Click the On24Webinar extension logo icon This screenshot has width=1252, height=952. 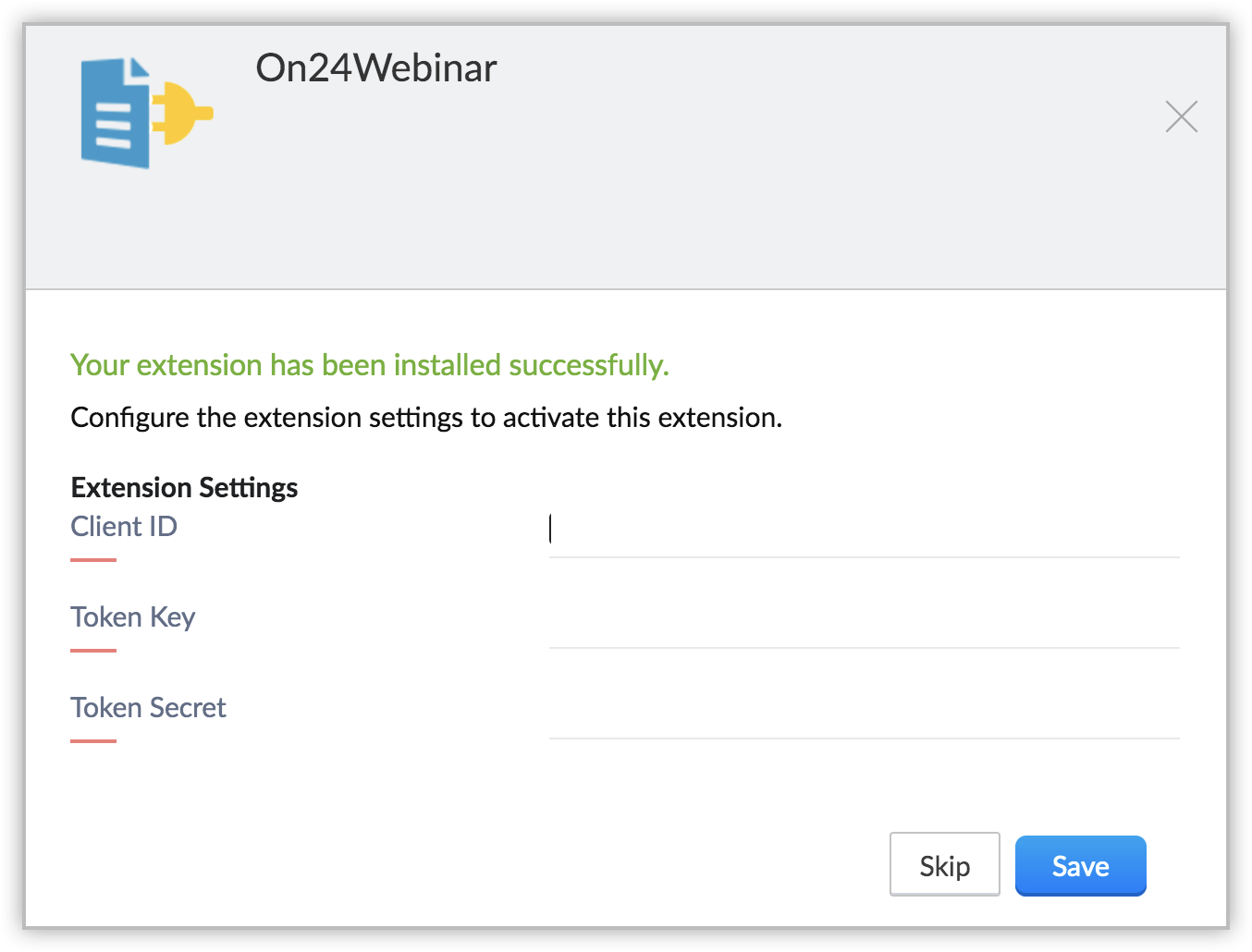146,114
